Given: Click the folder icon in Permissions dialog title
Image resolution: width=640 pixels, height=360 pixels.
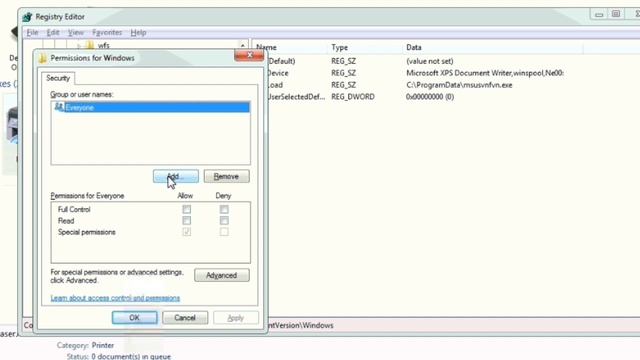Looking at the screenshot, I should click(x=43, y=58).
